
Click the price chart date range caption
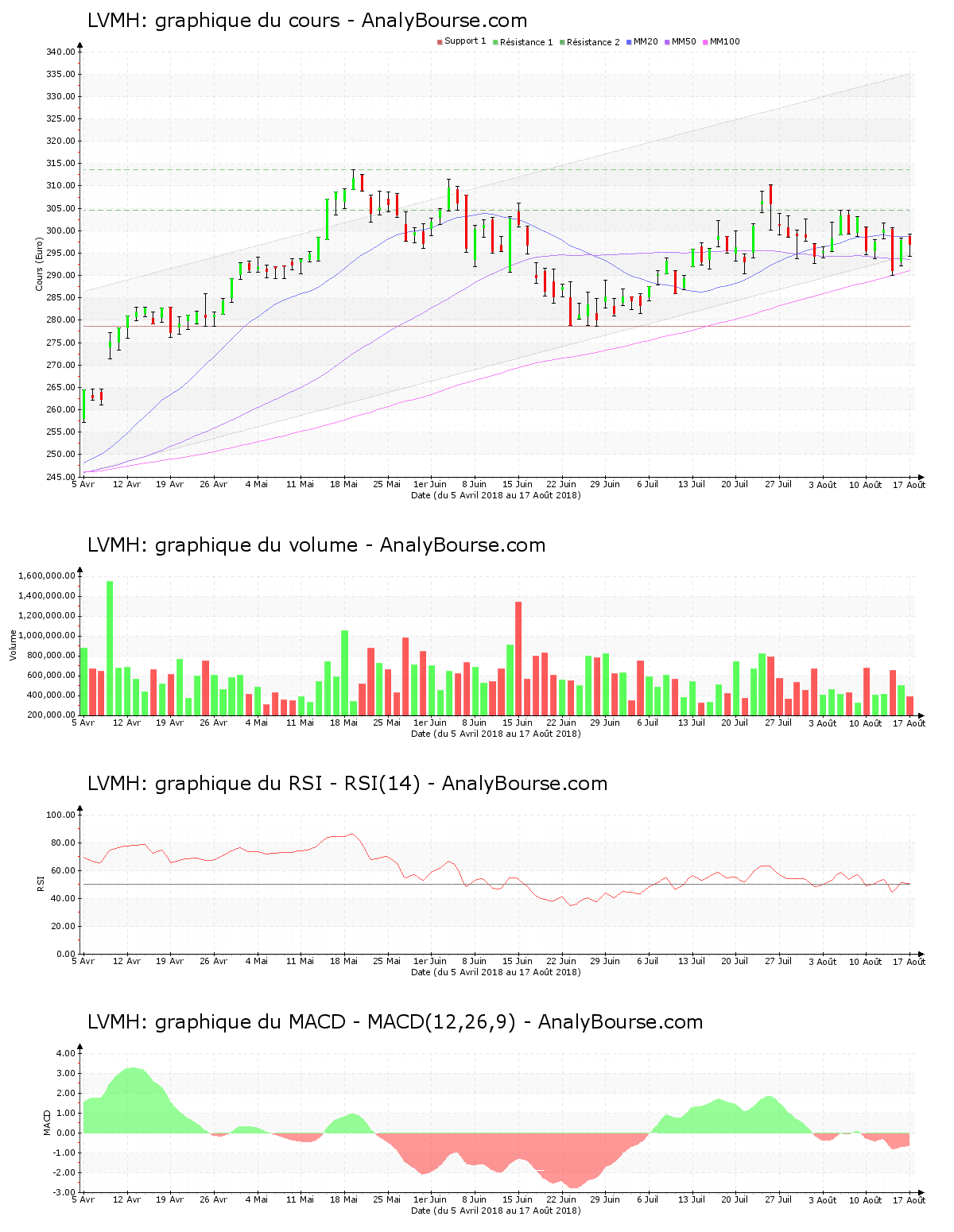[496, 495]
